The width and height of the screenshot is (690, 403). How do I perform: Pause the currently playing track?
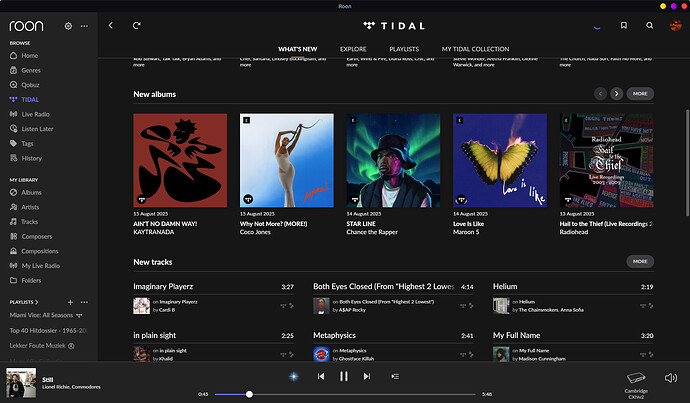click(x=344, y=376)
